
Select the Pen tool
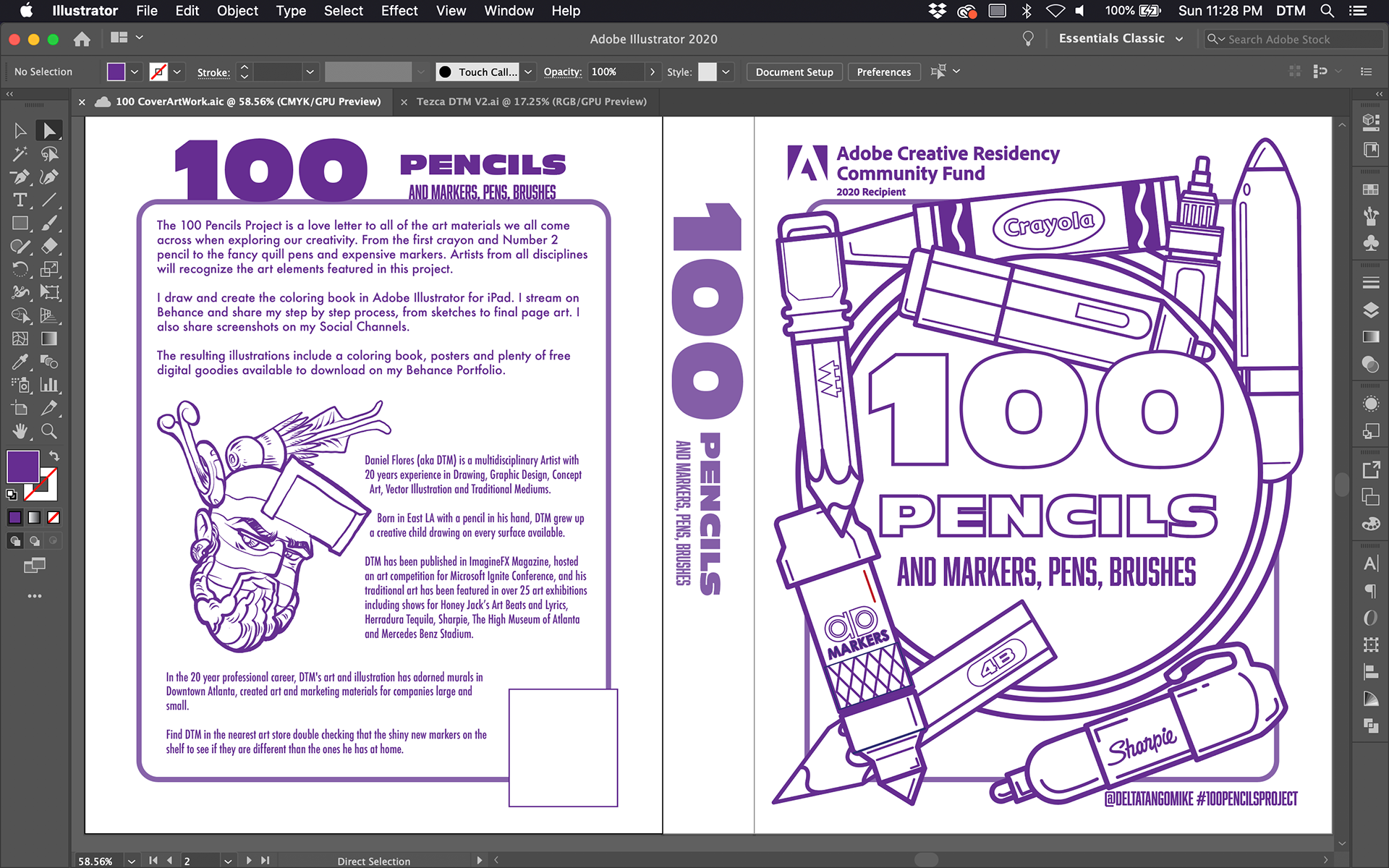coord(20,176)
